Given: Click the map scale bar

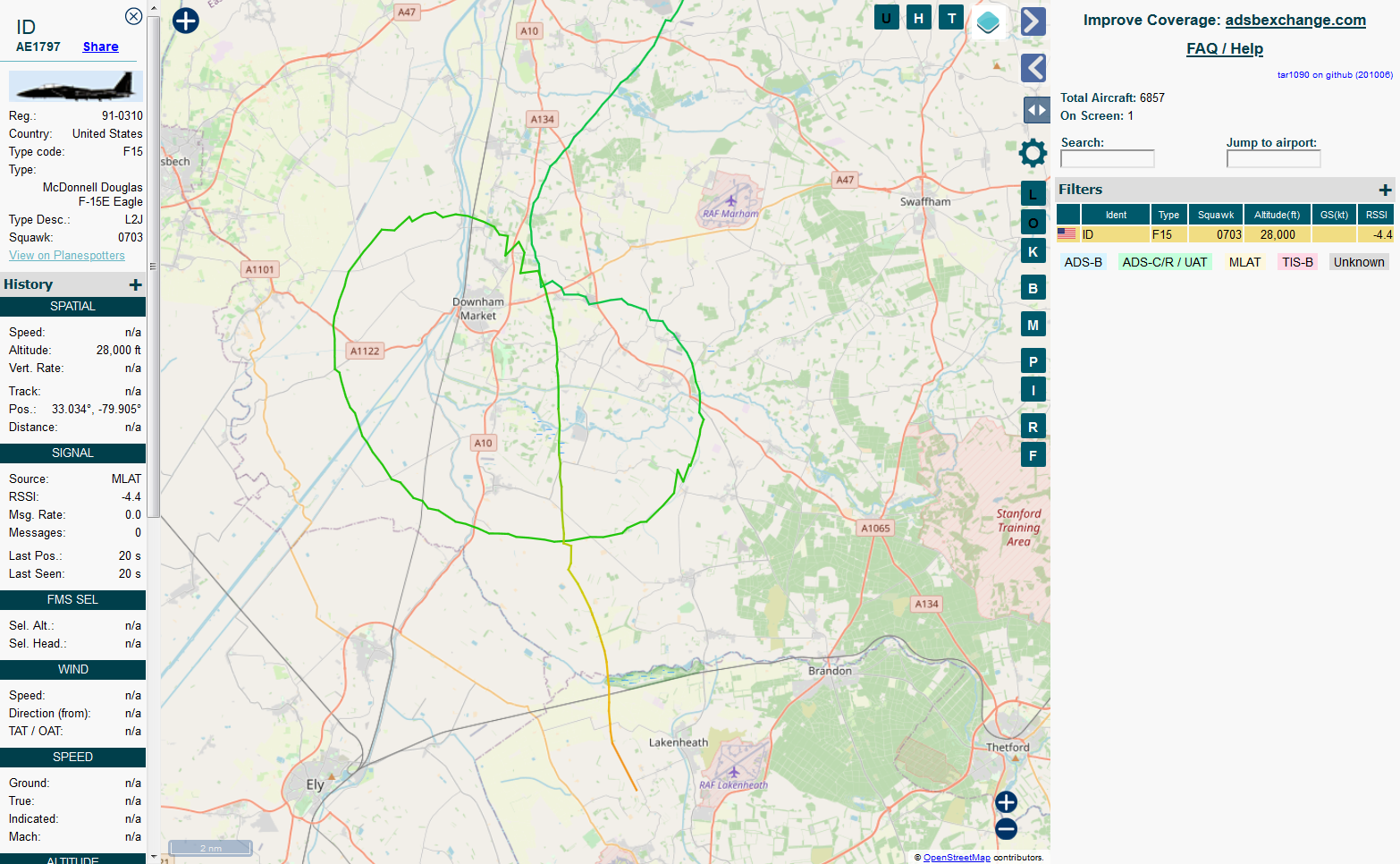Looking at the screenshot, I should [x=211, y=848].
